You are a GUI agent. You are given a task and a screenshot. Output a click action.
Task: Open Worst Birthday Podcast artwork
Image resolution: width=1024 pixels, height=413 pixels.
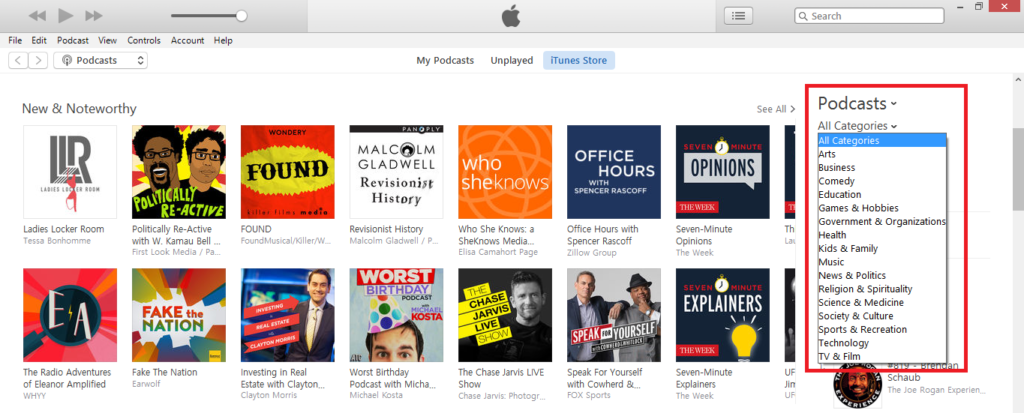(x=396, y=315)
